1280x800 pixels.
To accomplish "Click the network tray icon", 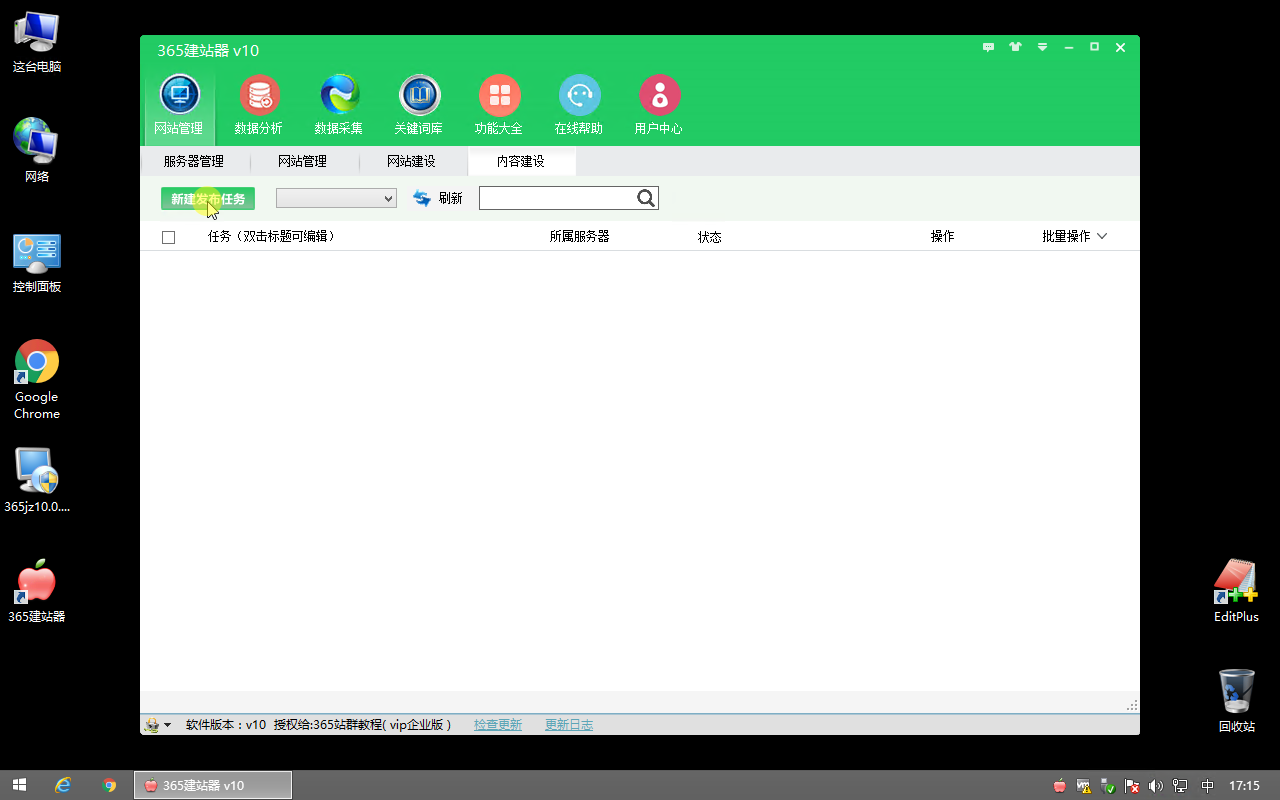I will coord(1180,786).
